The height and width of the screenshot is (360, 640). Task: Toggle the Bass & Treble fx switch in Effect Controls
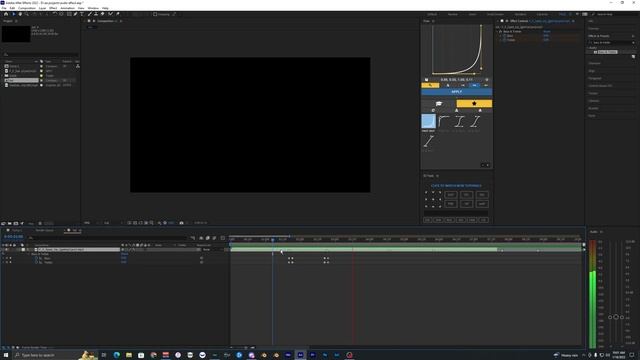pos(500,31)
